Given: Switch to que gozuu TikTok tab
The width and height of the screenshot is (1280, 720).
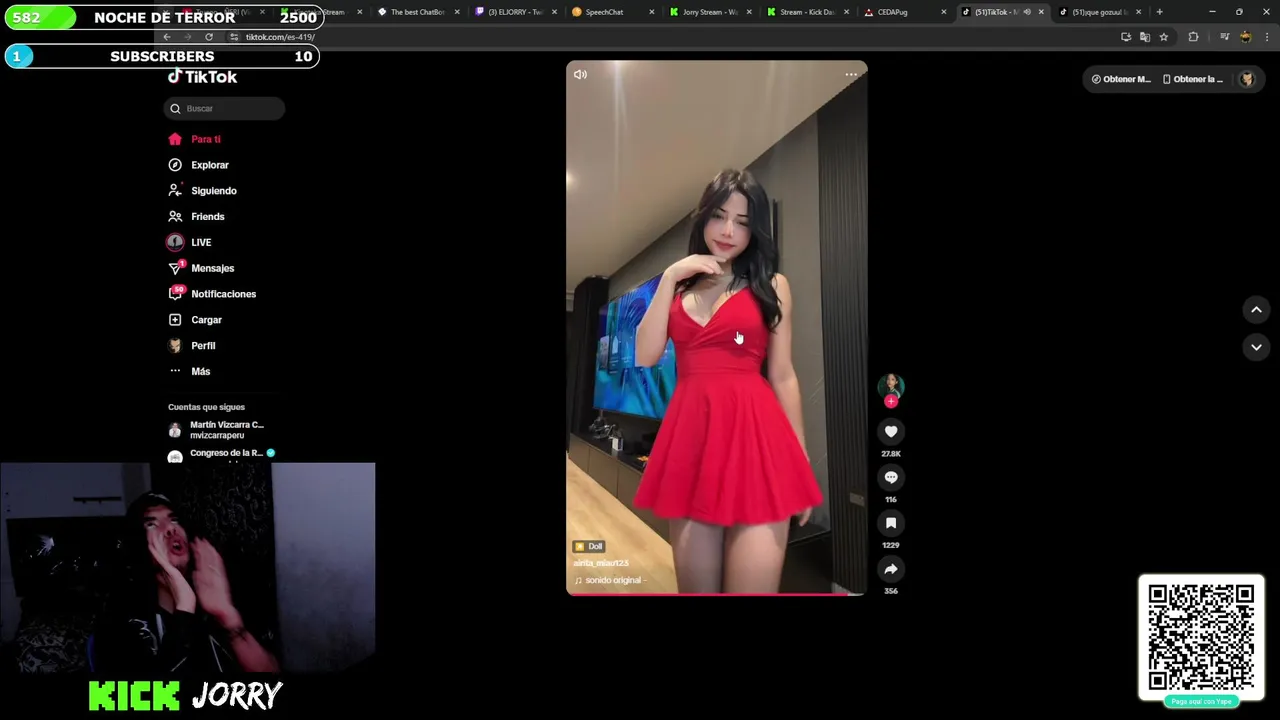Looking at the screenshot, I should [x=1098, y=12].
